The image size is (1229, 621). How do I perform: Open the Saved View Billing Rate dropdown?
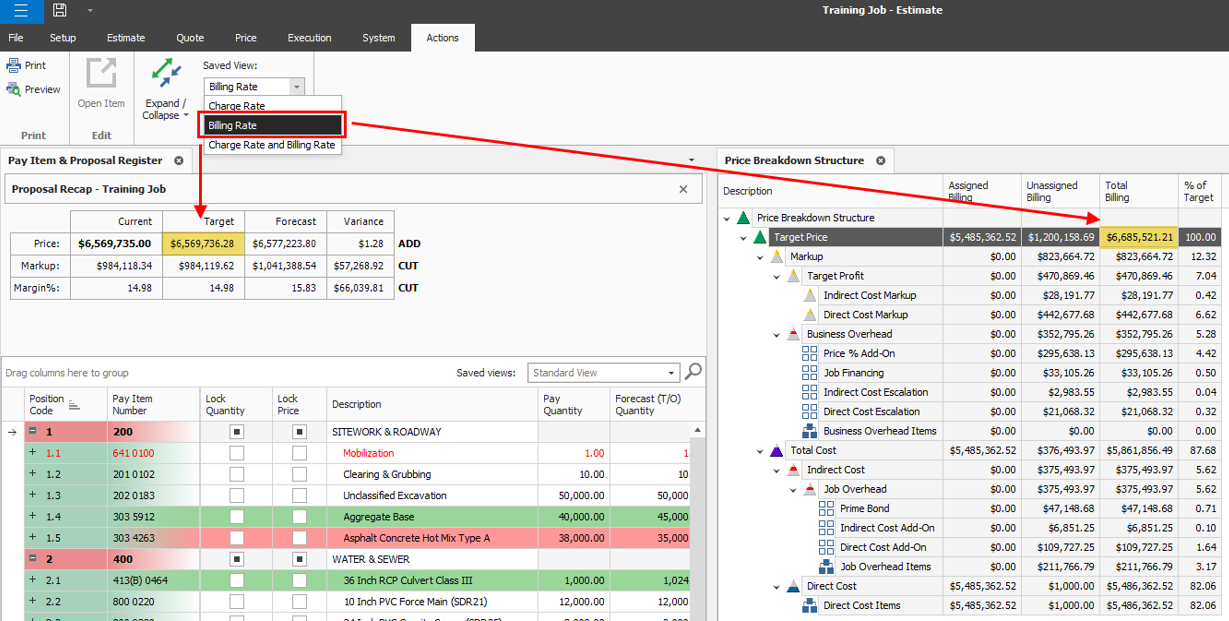(x=296, y=87)
